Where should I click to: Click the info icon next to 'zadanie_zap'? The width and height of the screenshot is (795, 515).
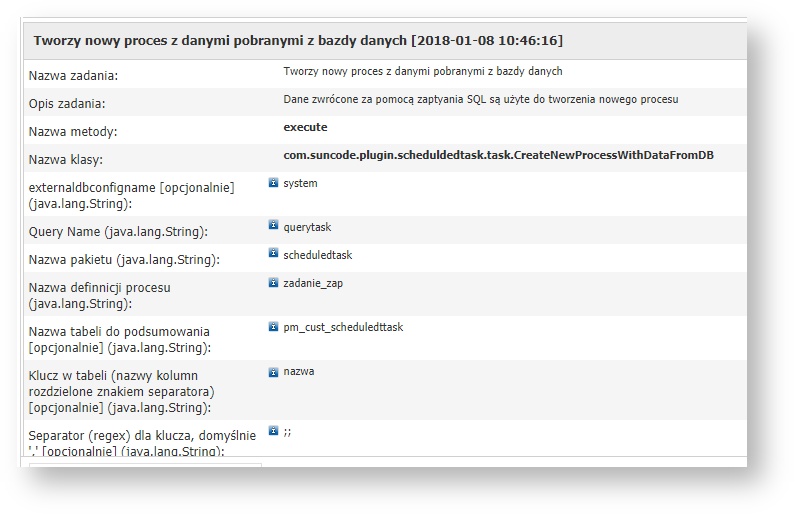click(273, 283)
